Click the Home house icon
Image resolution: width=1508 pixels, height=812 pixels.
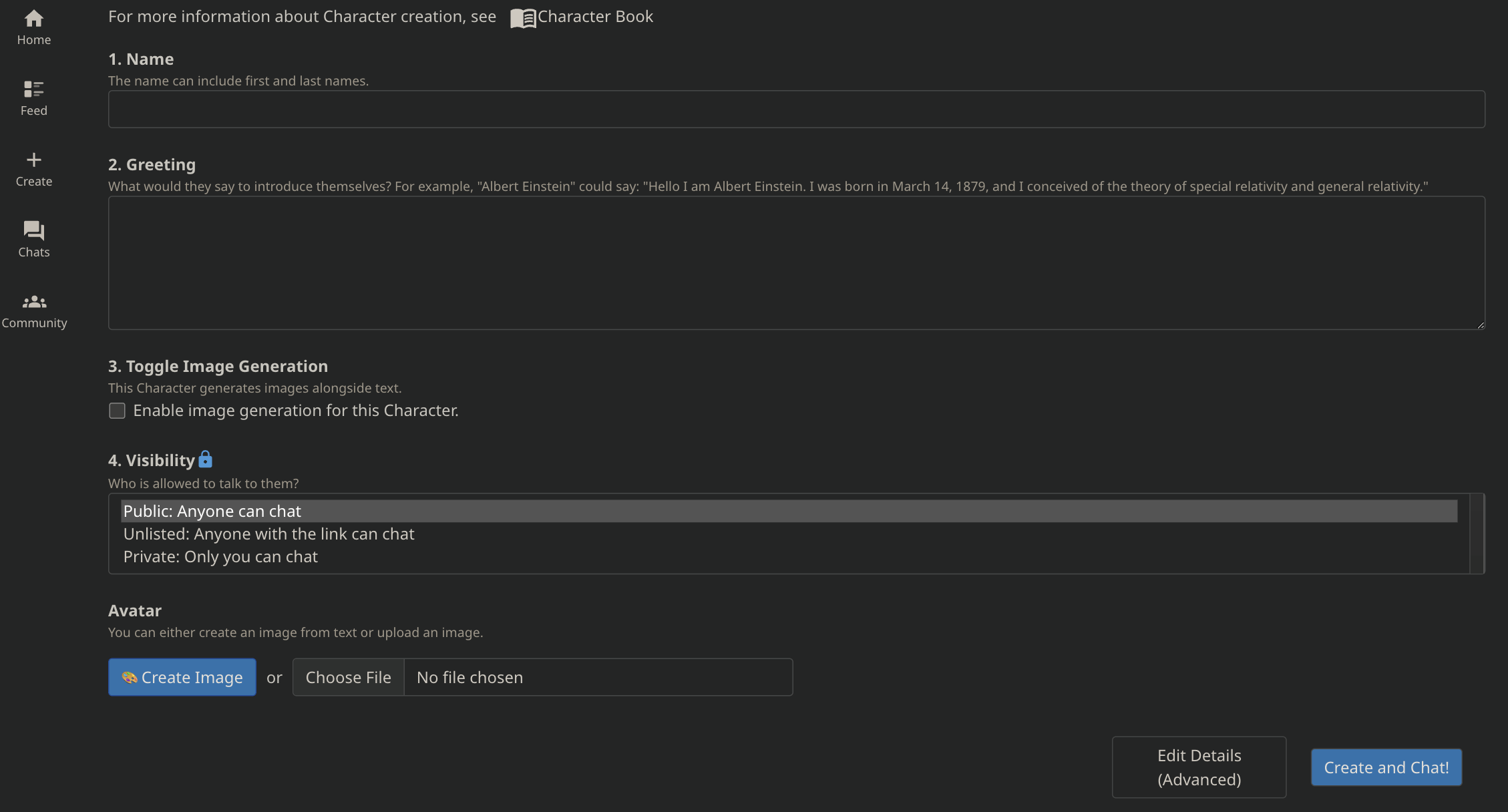point(33,18)
